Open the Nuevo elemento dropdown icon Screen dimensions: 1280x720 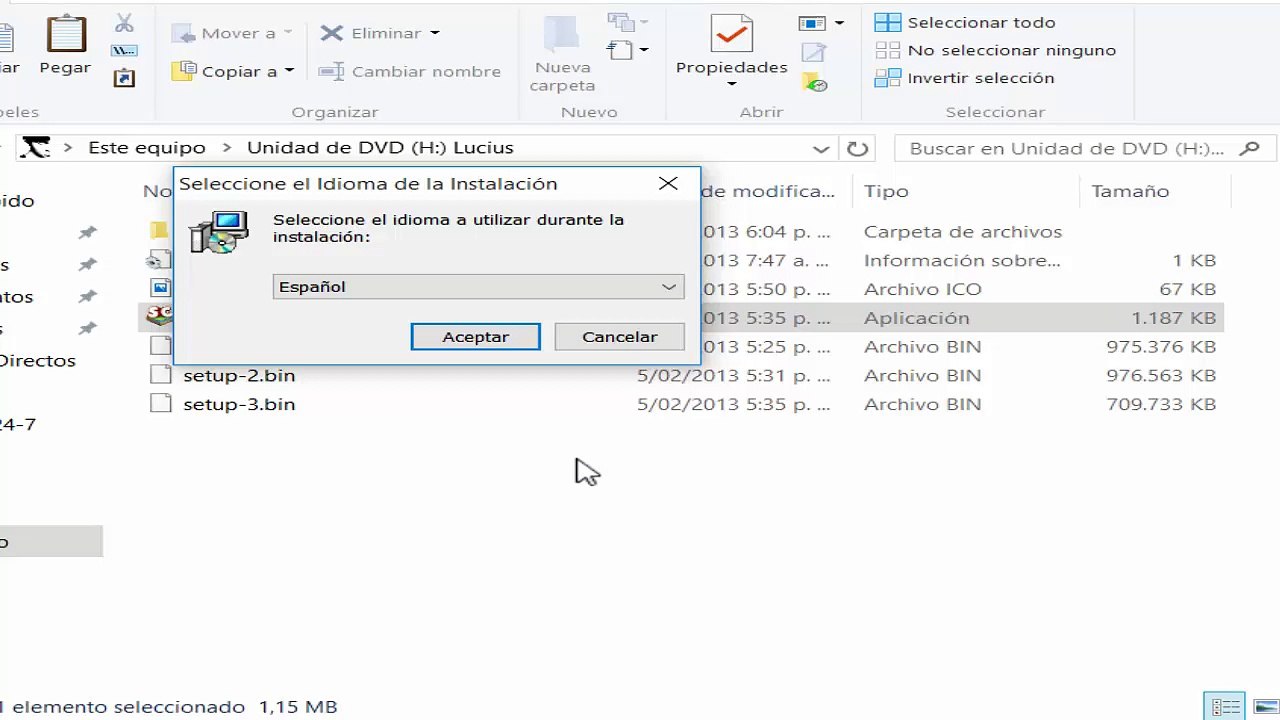click(x=628, y=21)
